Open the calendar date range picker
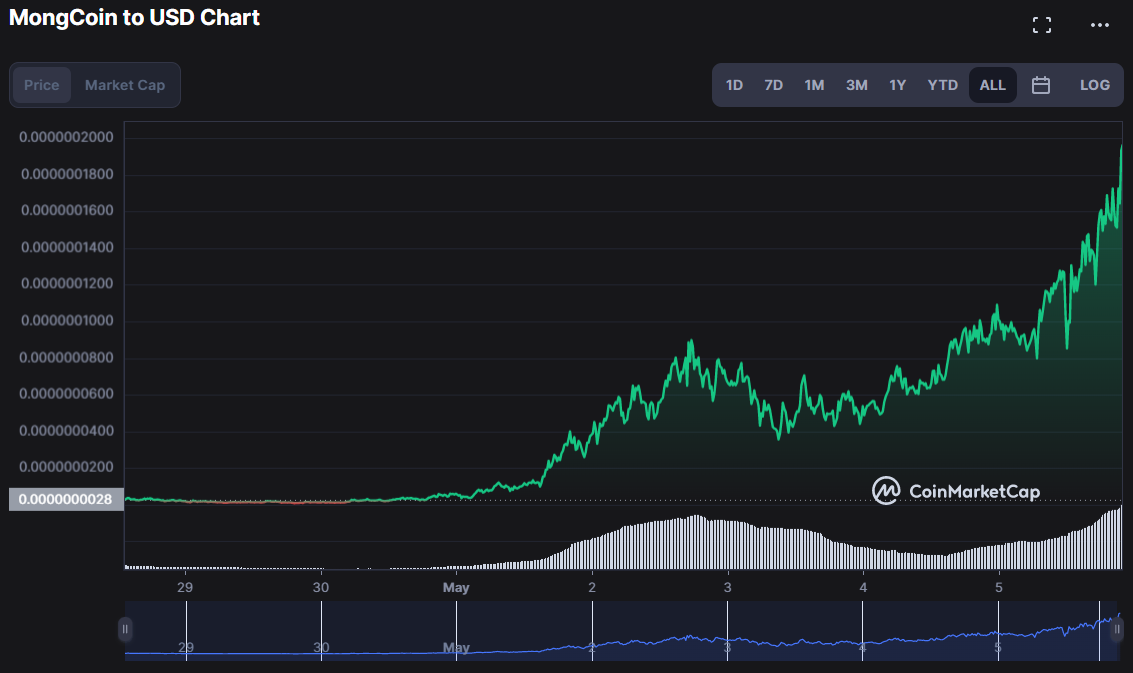 tap(1040, 85)
